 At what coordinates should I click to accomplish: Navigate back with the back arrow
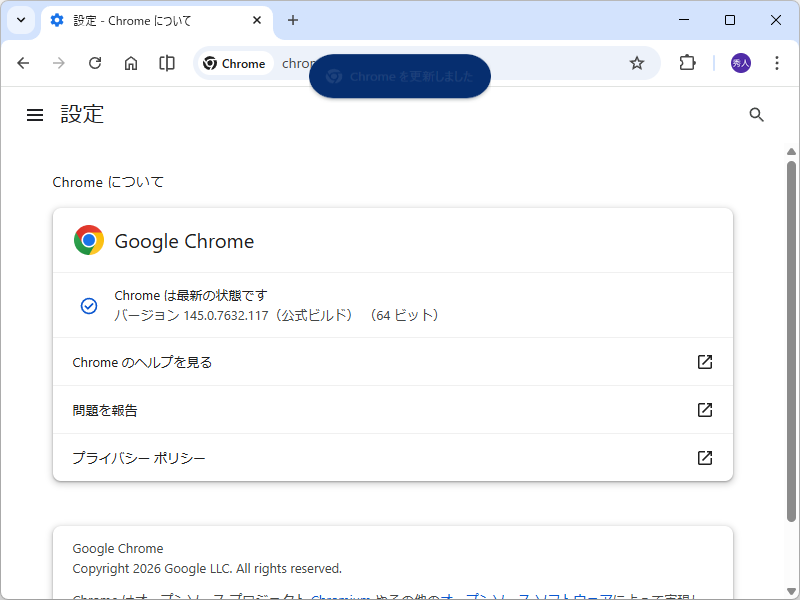23,63
